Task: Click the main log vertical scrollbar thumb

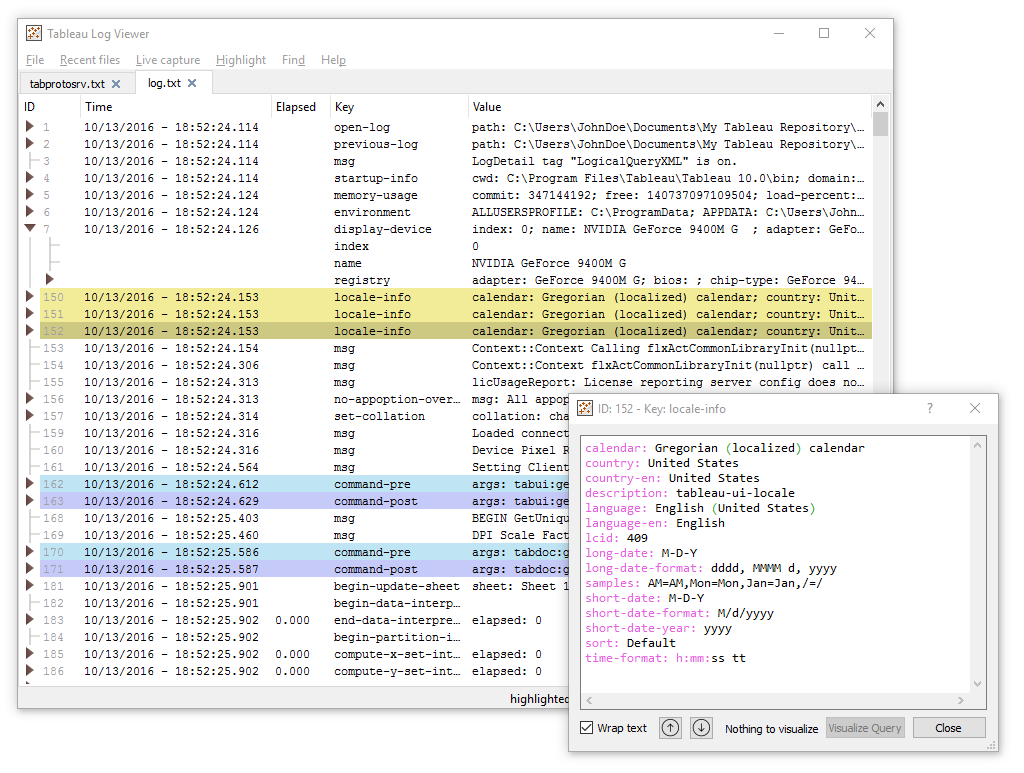Action: point(880,123)
